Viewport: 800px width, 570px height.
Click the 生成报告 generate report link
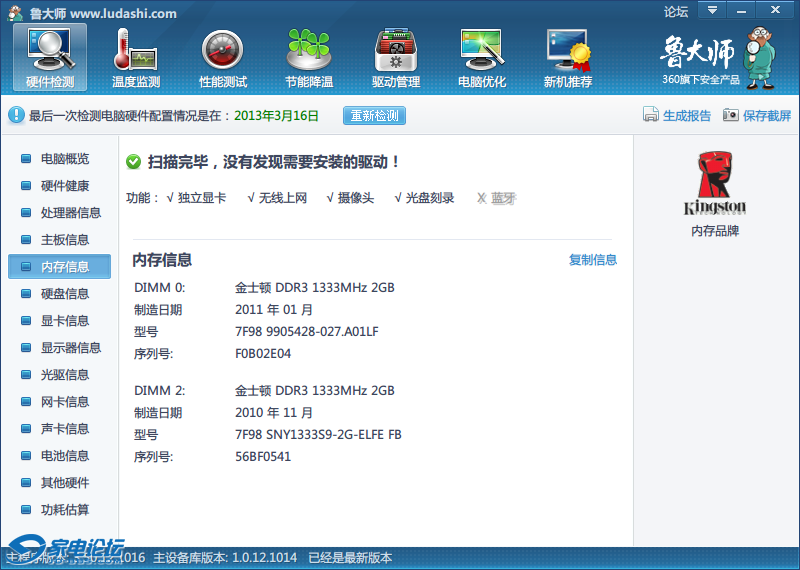pyautogui.click(x=677, y=116)
